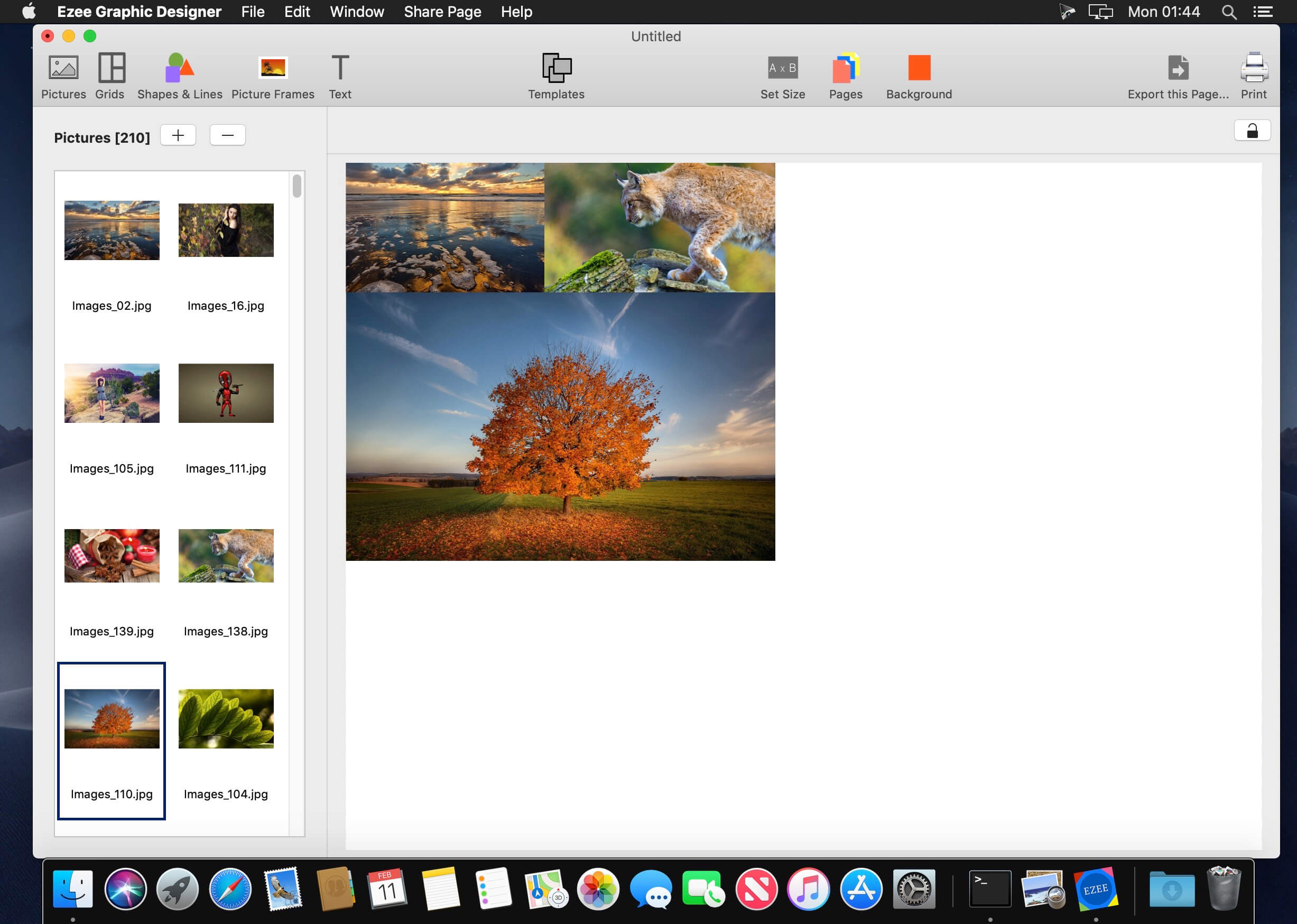
Task: Select Images_111.jpg thumbnail
Action: click(226, 393)
